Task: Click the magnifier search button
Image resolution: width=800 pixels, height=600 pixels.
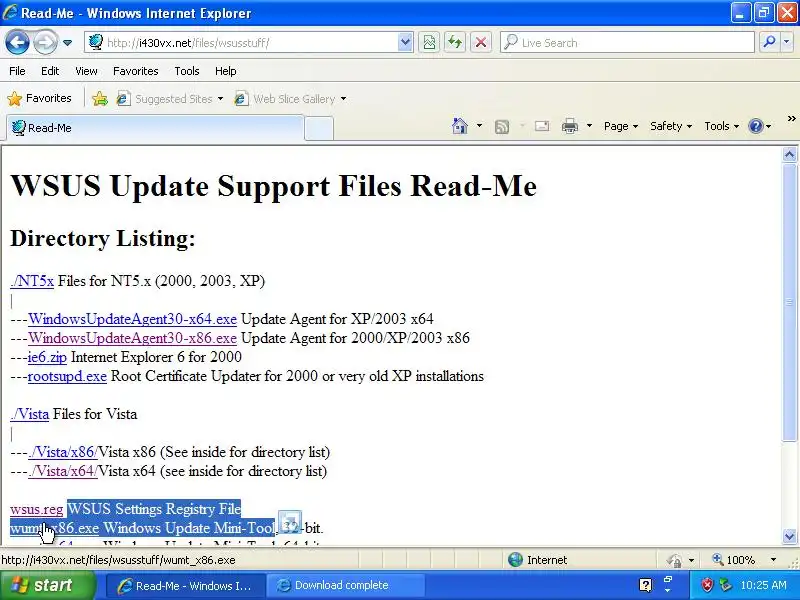Action: tap(769, 42)
